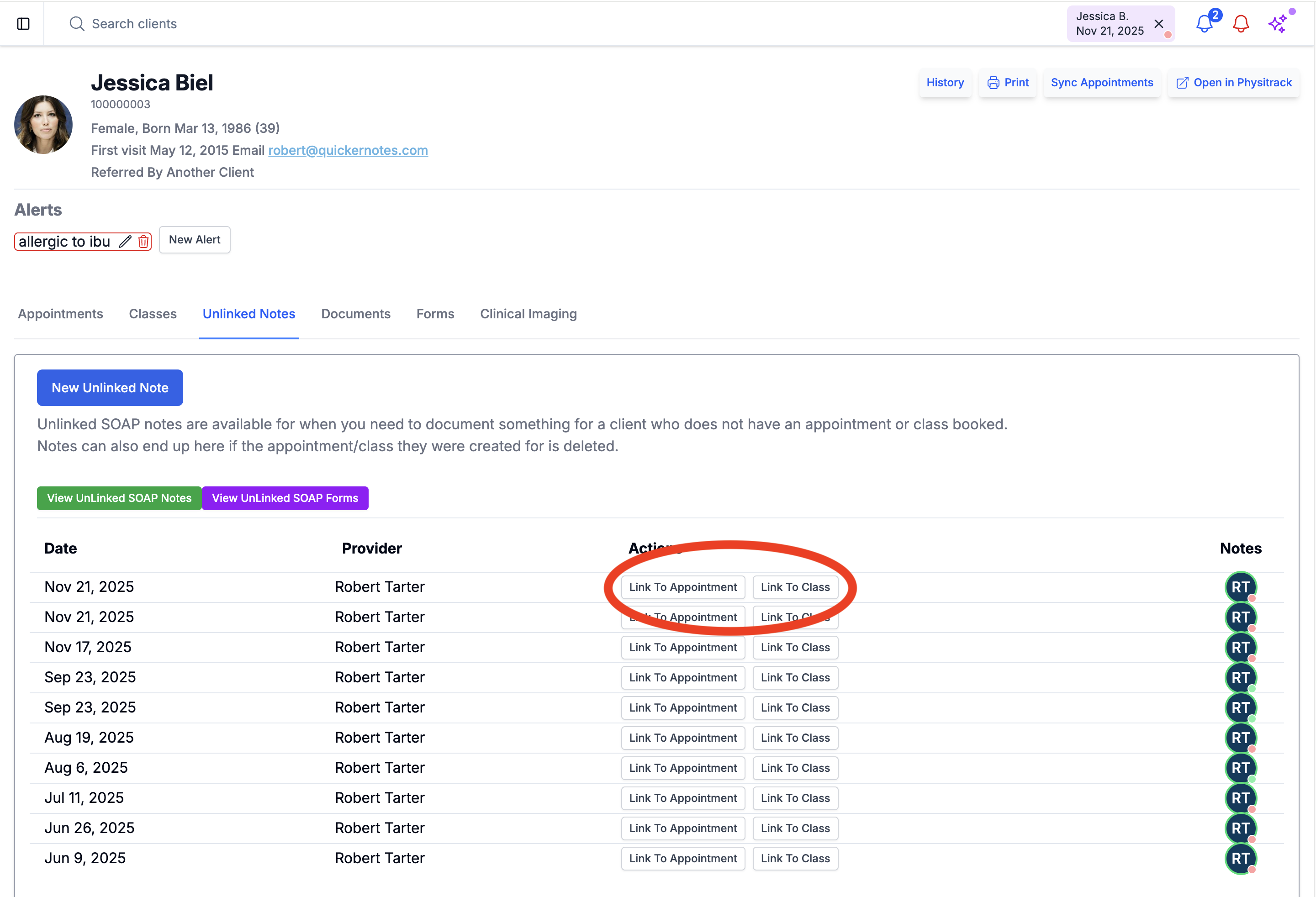Select the Documents tab

[356, 314]
